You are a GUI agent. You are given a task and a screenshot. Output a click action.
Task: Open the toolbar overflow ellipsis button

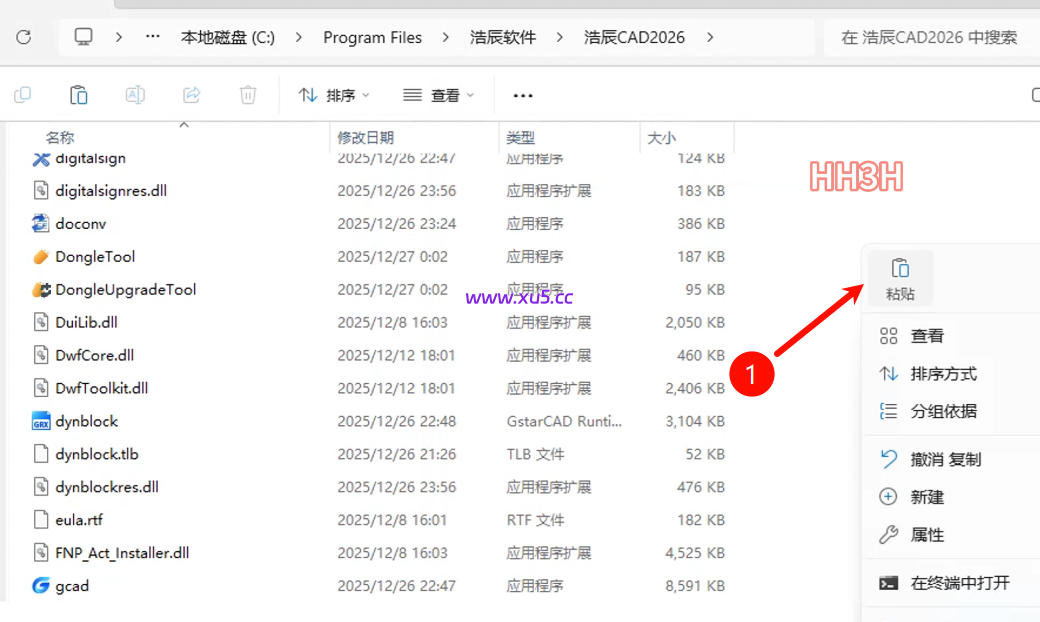[522, 94]
